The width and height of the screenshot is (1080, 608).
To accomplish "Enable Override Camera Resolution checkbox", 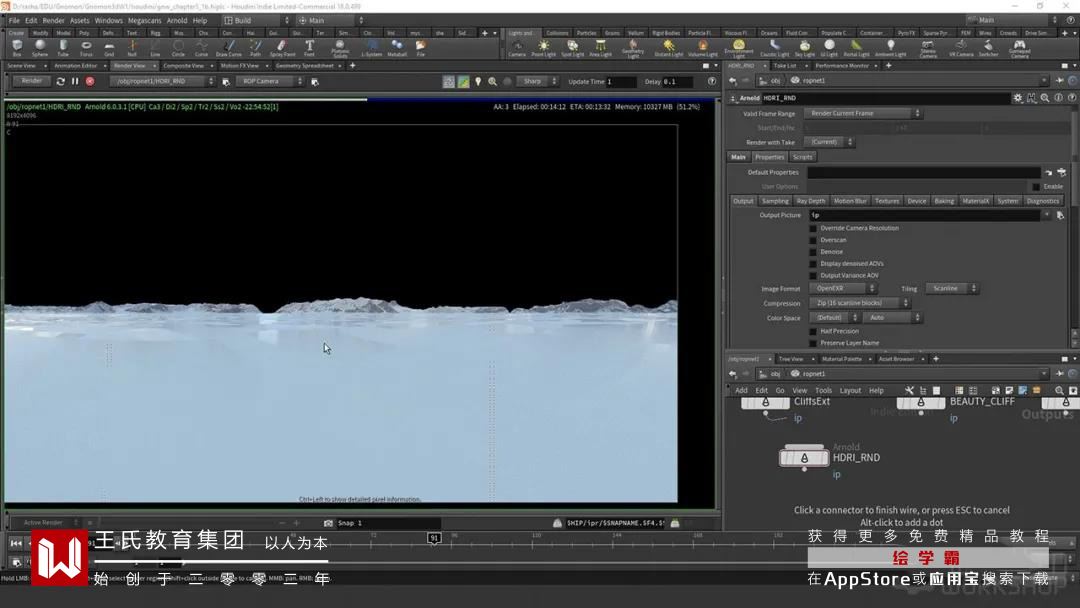I will tap(813, 228).
